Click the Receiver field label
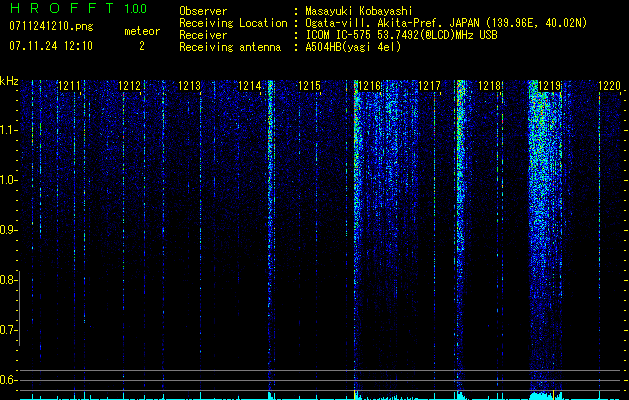Viewport: 629px width, 400px height. coord(203,35)
